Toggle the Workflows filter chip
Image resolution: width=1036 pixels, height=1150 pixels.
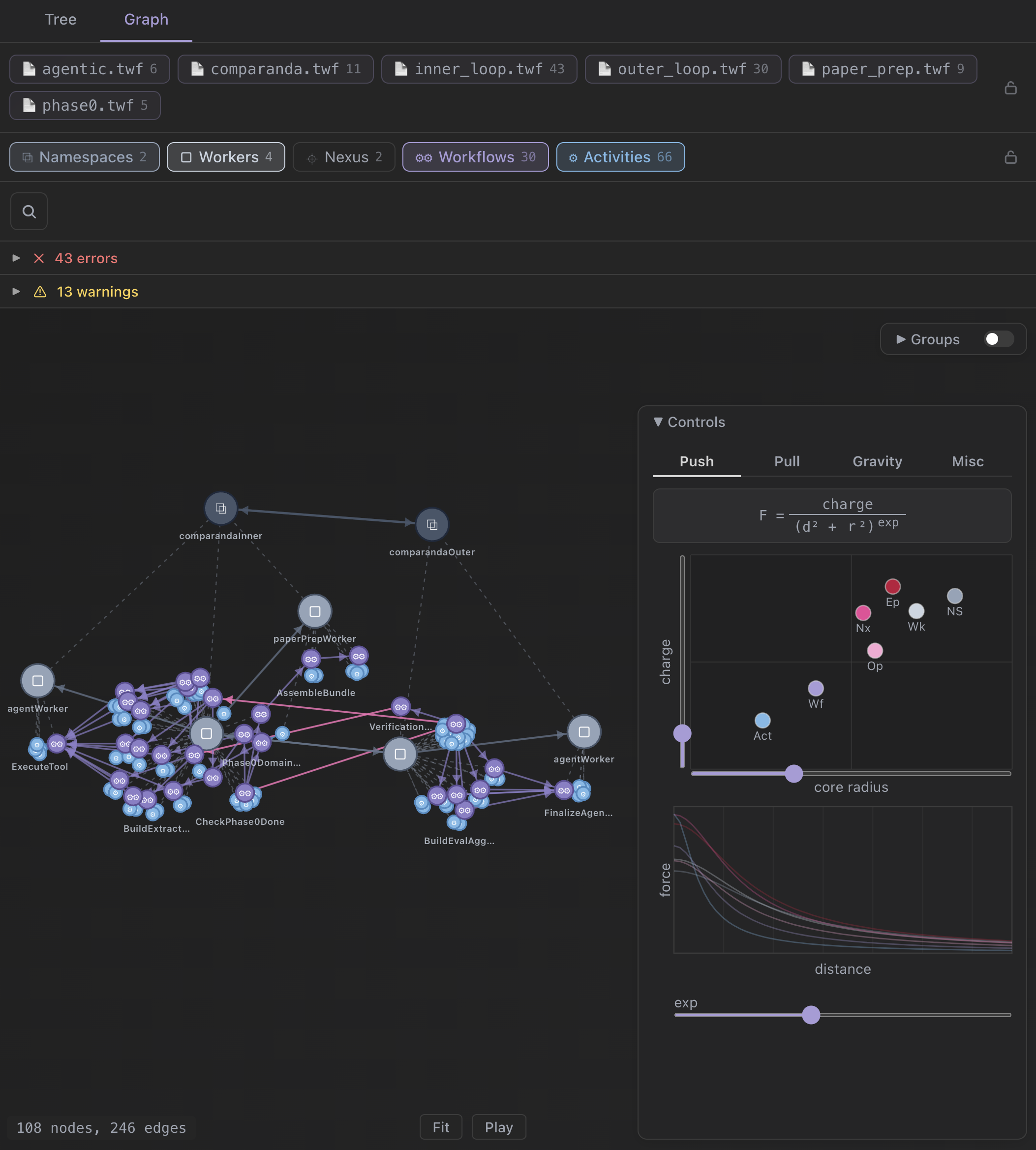pos(475,157)
